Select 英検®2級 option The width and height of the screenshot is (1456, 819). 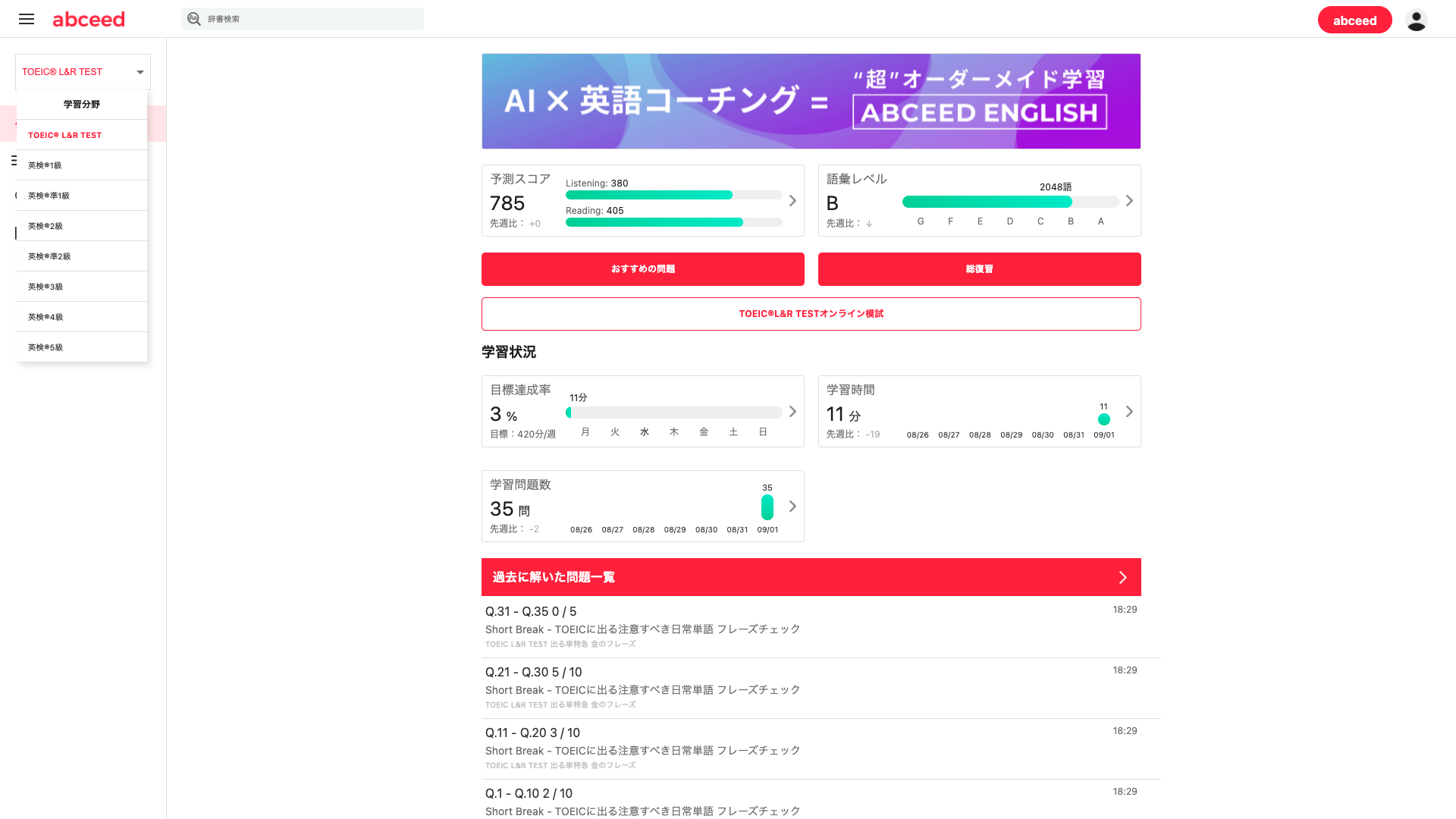[x=82, y=226]
